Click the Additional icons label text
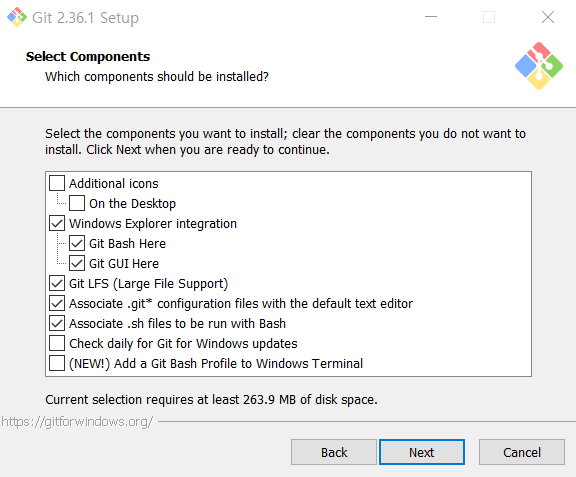 (x=114, y=183)
